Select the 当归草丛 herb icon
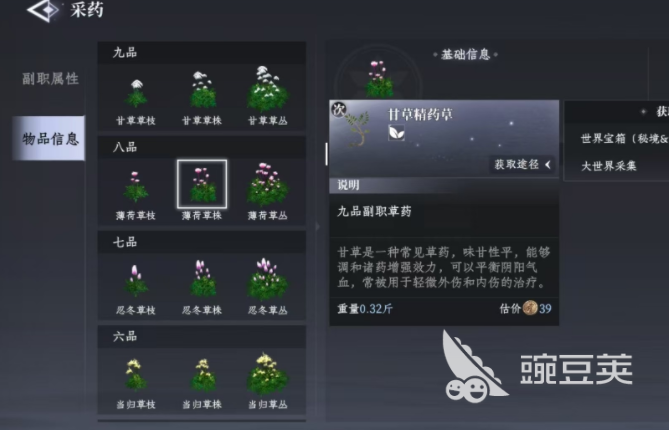This screenshot has width=669, height=430. (x=268, y=374)
